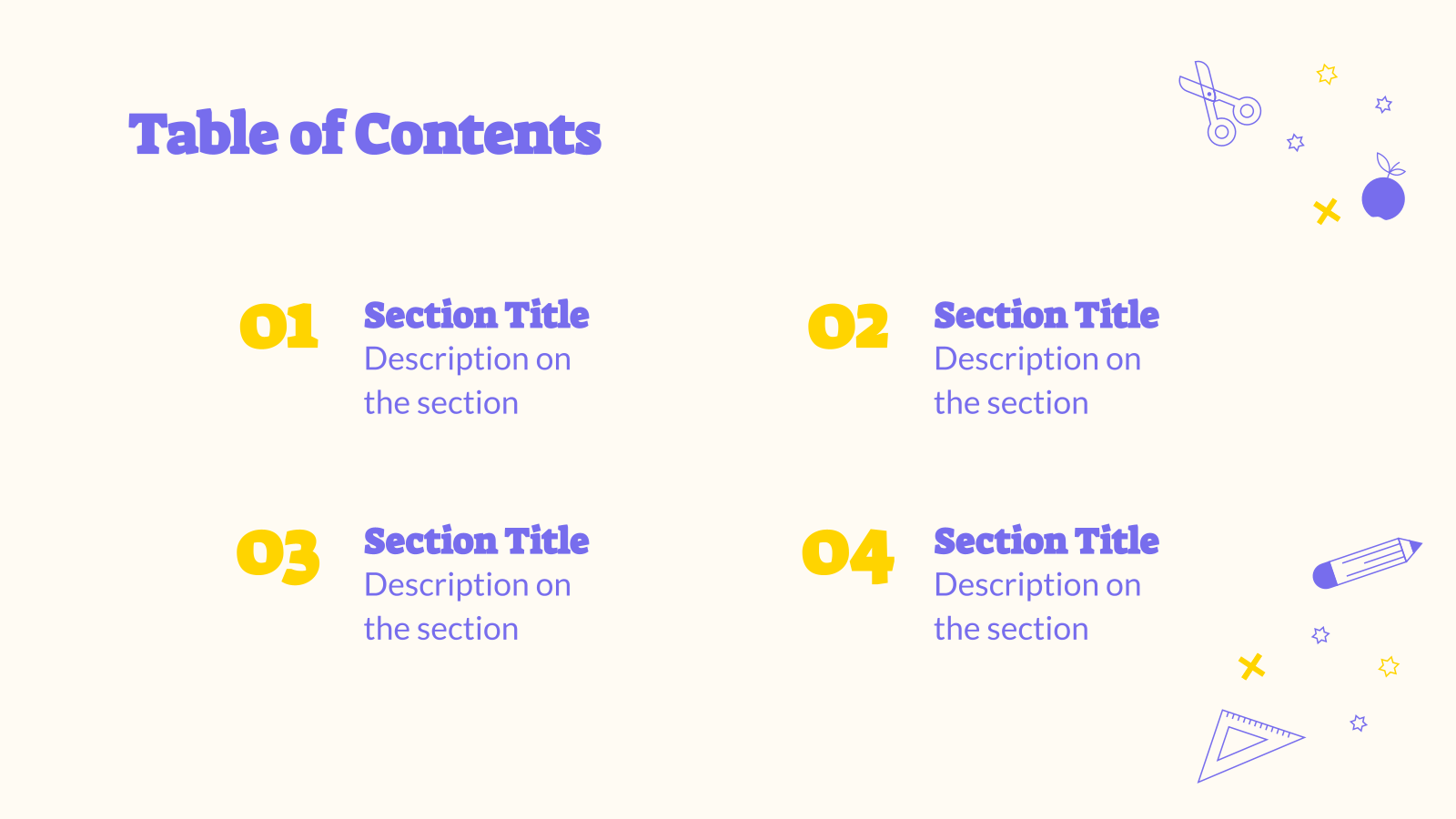Screen dimensions: 1456x819
Task: Click the purple pencil illustration
Action: point(1367,562)
